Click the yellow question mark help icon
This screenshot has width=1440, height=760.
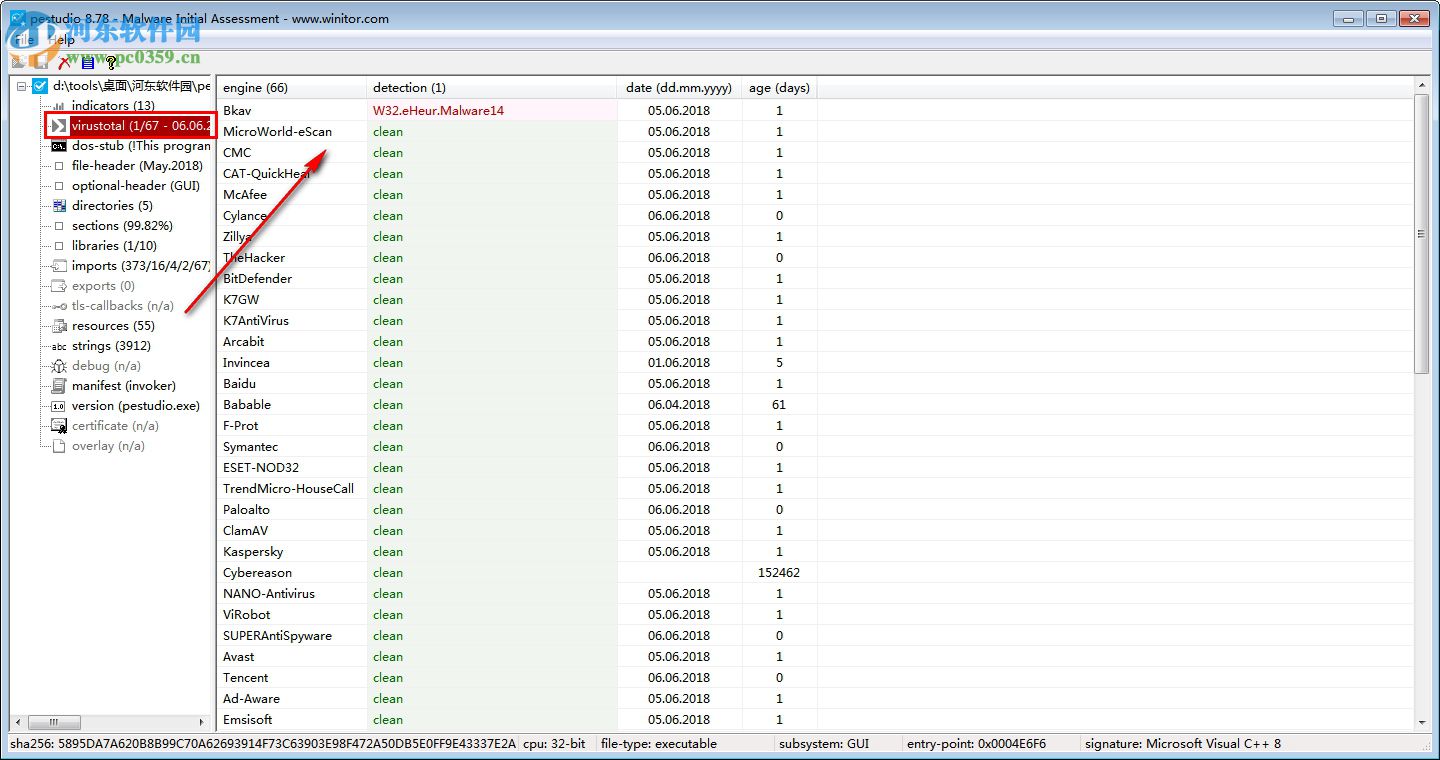coord(110,62)
